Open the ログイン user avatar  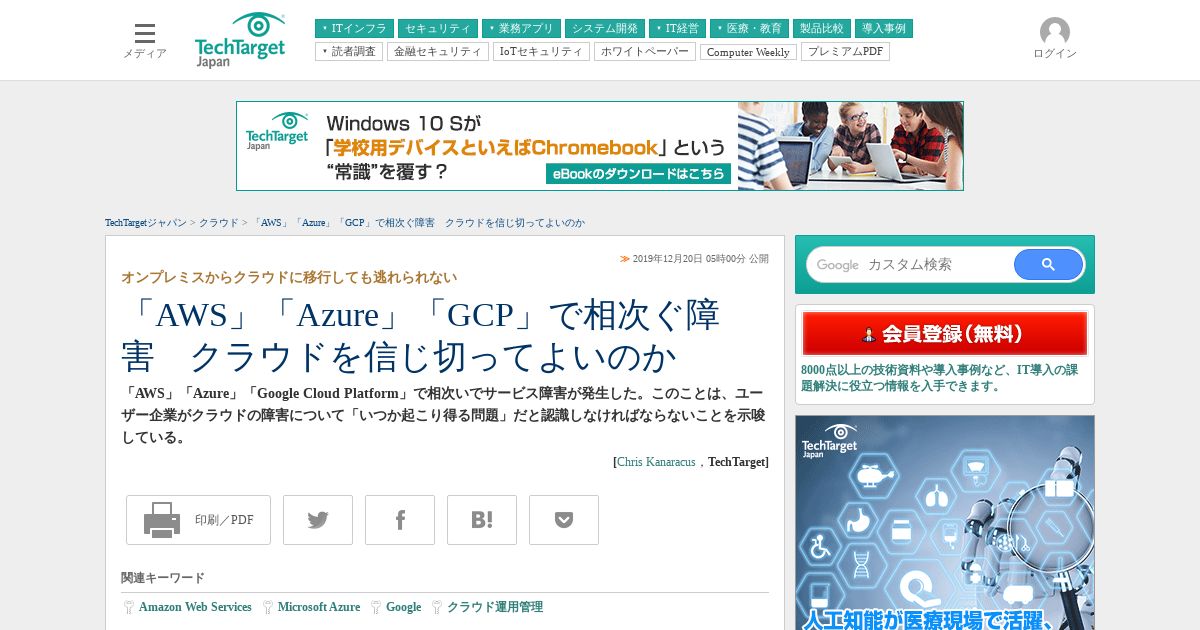(1055, 39)
